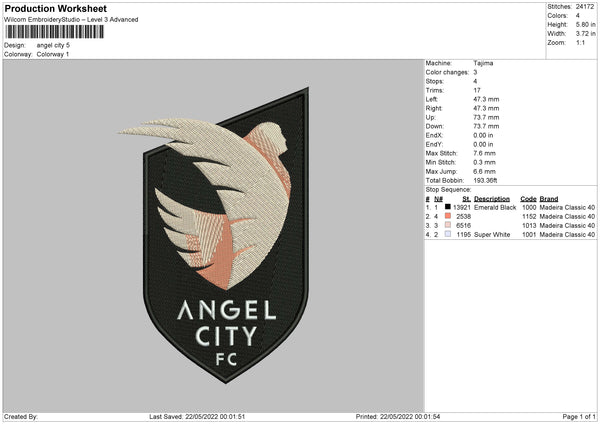Screen dimensions: 600x424
Task: Click the white swatch for Super White
Action: (x=448, y=234)
